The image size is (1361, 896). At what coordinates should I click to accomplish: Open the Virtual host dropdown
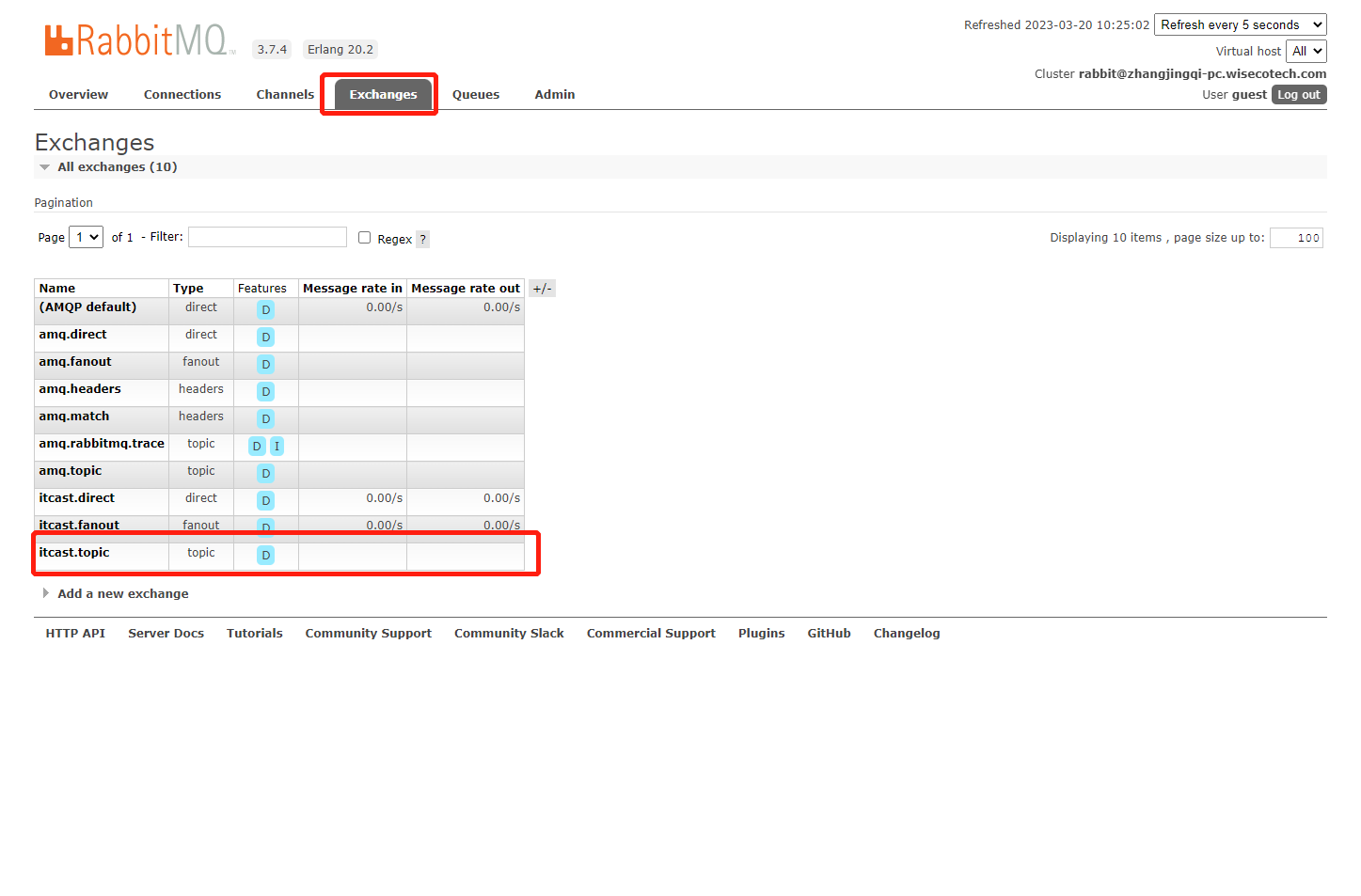pyautogui.click(x=1306, y=51)
